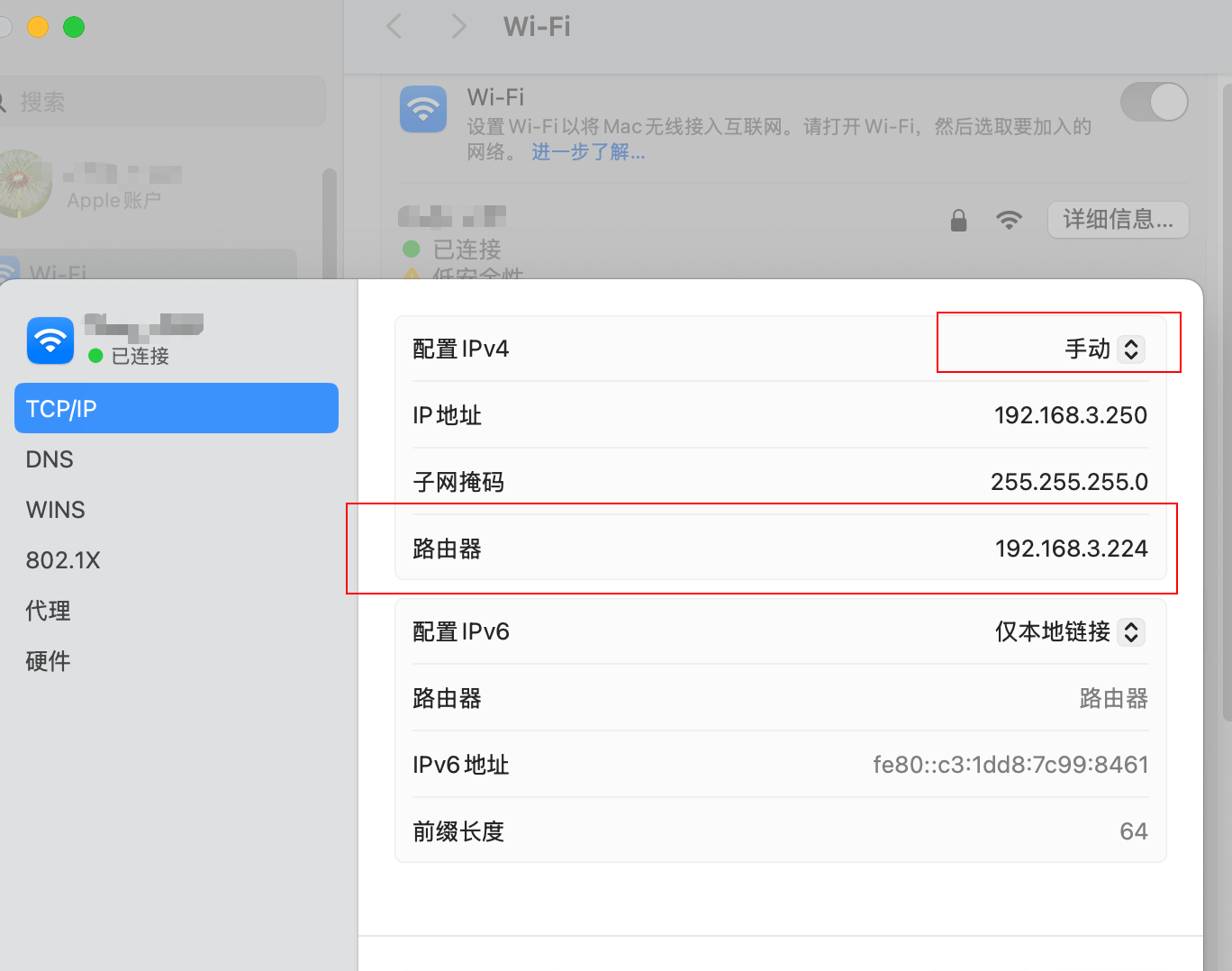Open the 配置 IPv6 仅本地链接 dropdown
Screen dimensions: 1232x971
[1068, 631]
